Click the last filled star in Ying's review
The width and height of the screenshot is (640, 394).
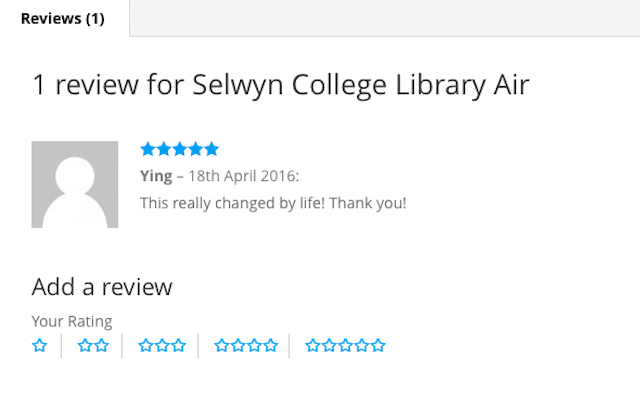click(x=211, y=149)
